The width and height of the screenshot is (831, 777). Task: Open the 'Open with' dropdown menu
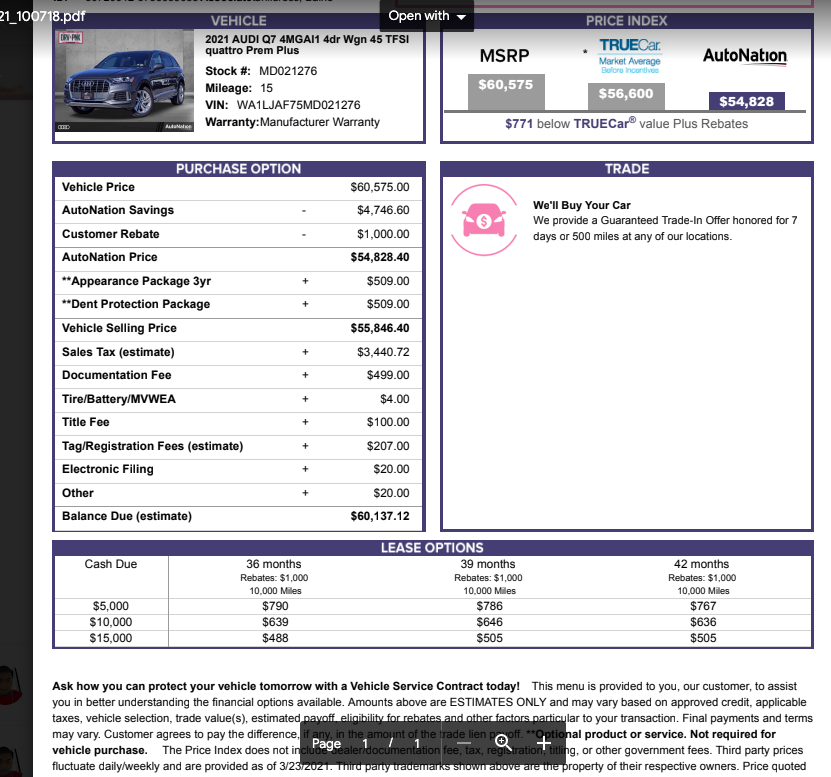[x=427, y=16]
